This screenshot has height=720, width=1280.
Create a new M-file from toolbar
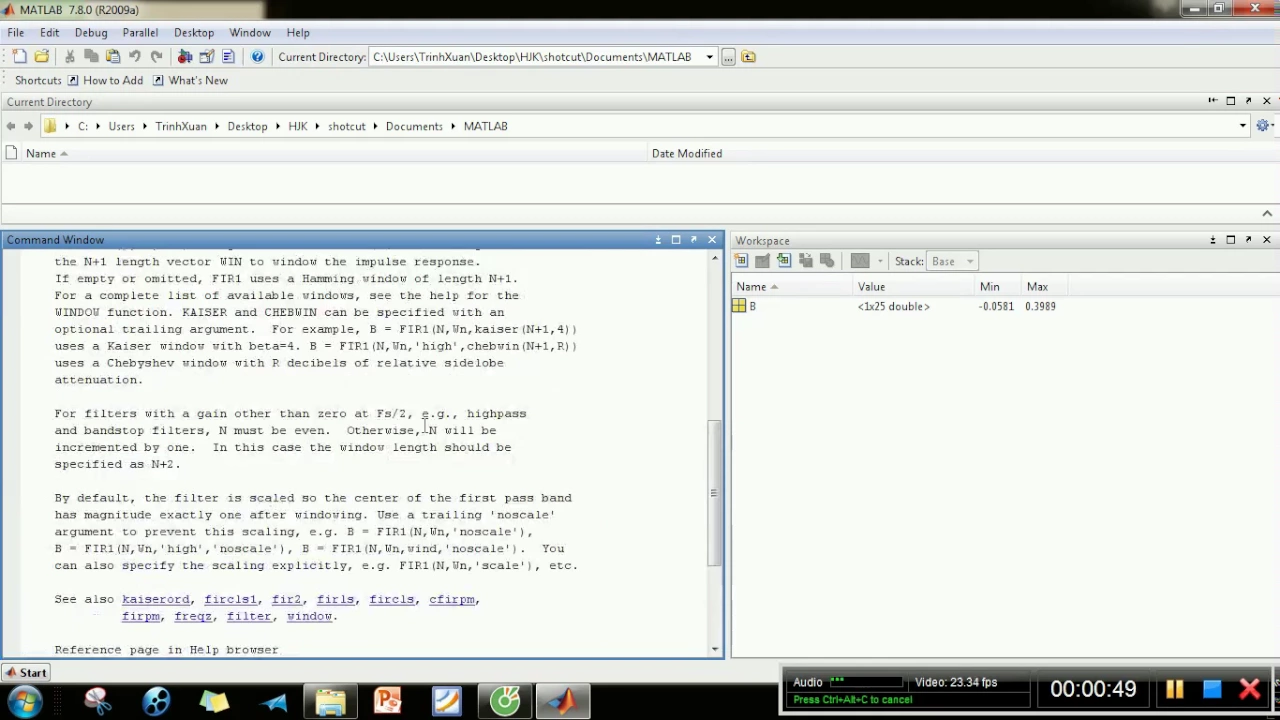[19, 57]
